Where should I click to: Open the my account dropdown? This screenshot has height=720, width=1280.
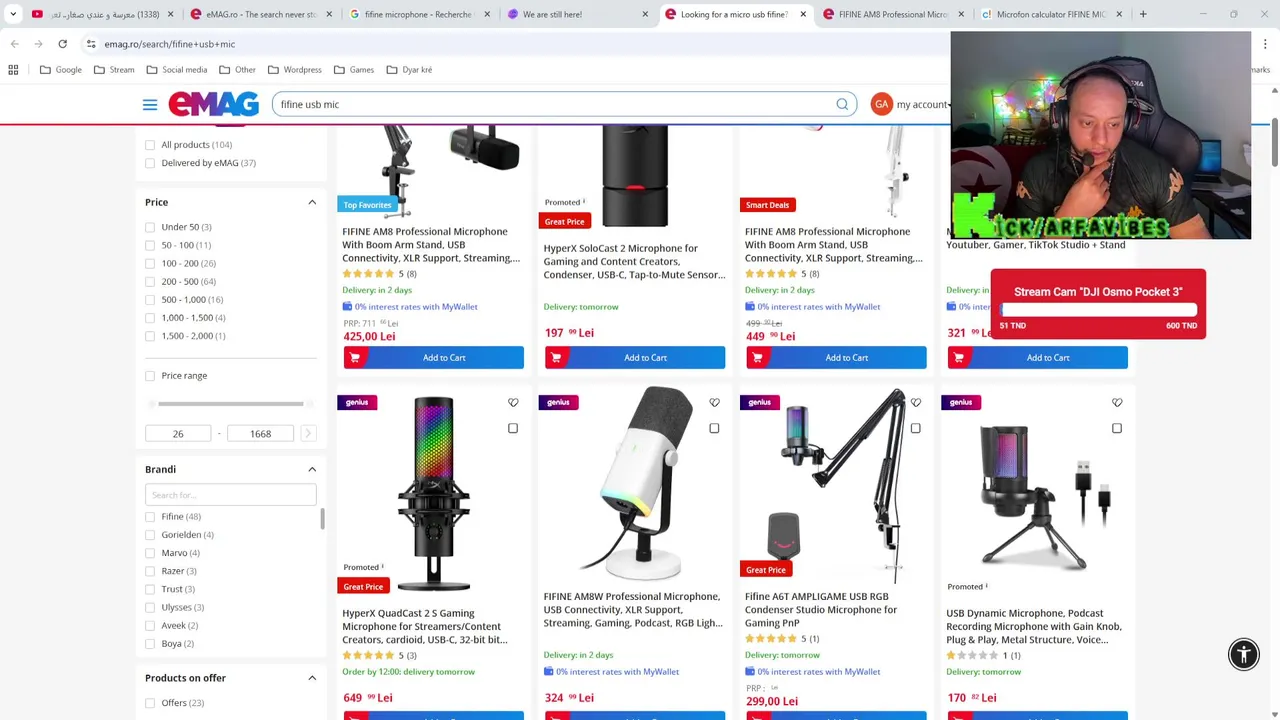point(922,104)
